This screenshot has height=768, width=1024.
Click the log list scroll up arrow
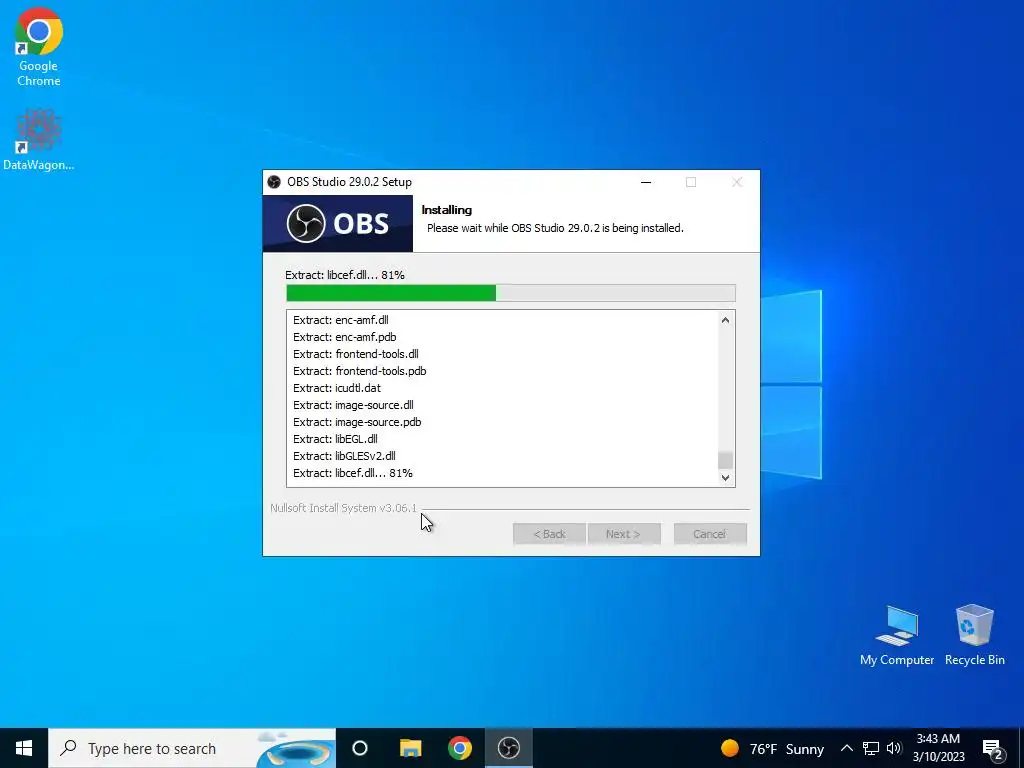(725, 320)
